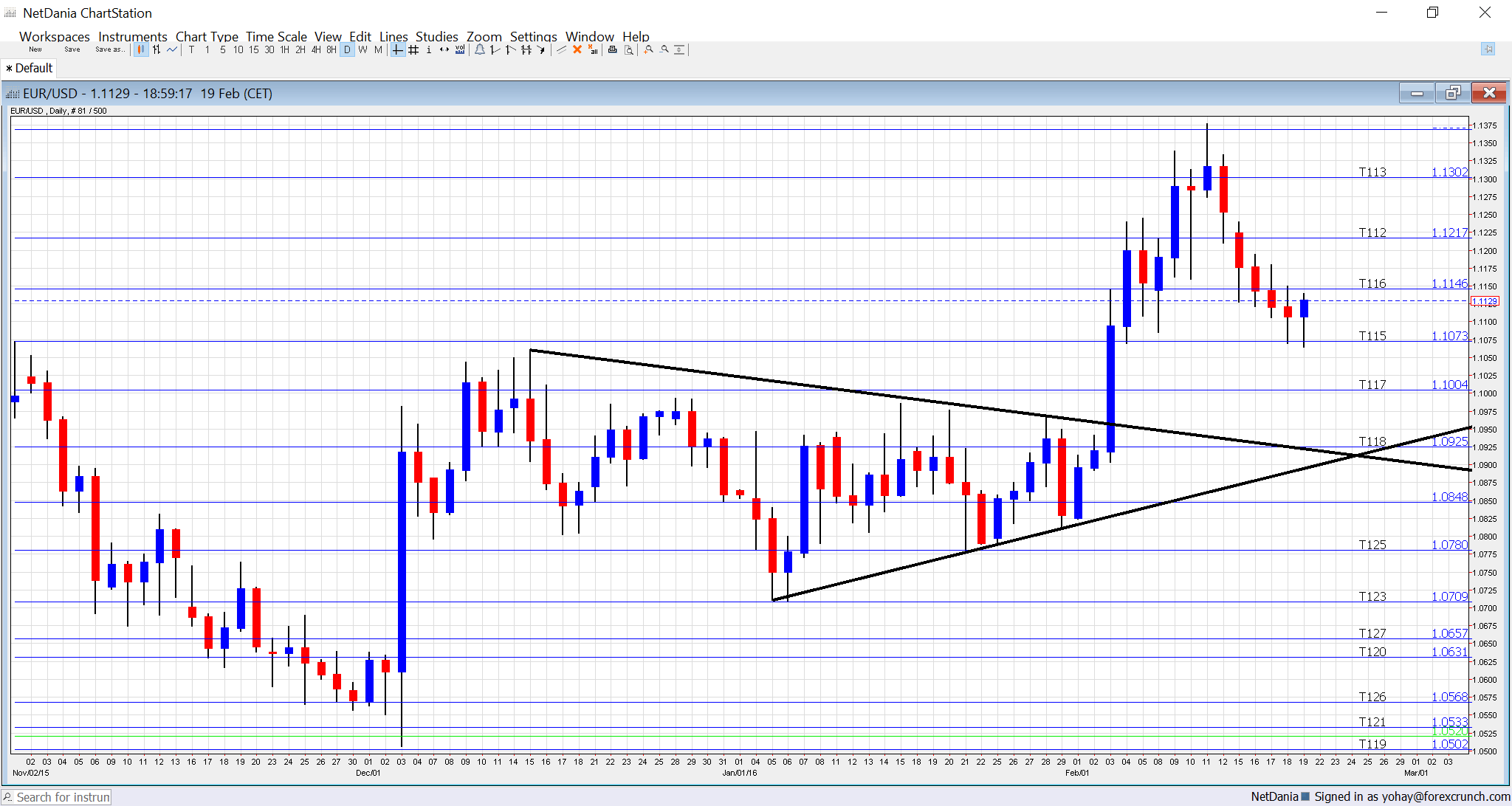Close the EUR/USD chart window
Image resolution: width=1512 pixels, height=806 pixels.
tap(1489, 93)
